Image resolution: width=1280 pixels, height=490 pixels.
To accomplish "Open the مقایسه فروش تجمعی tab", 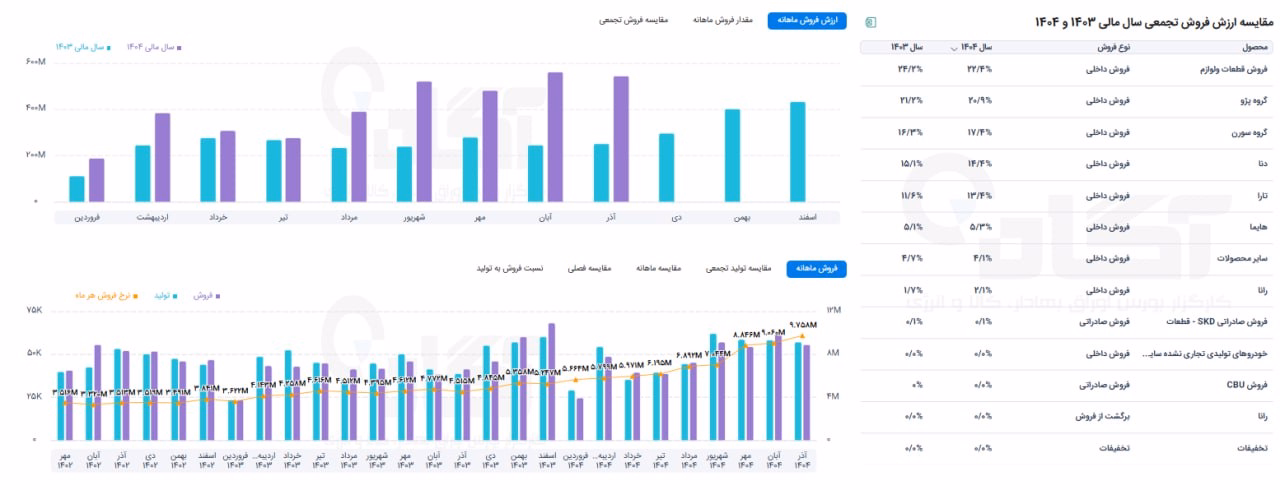I will pyautogui.click(x=634, y=21).
